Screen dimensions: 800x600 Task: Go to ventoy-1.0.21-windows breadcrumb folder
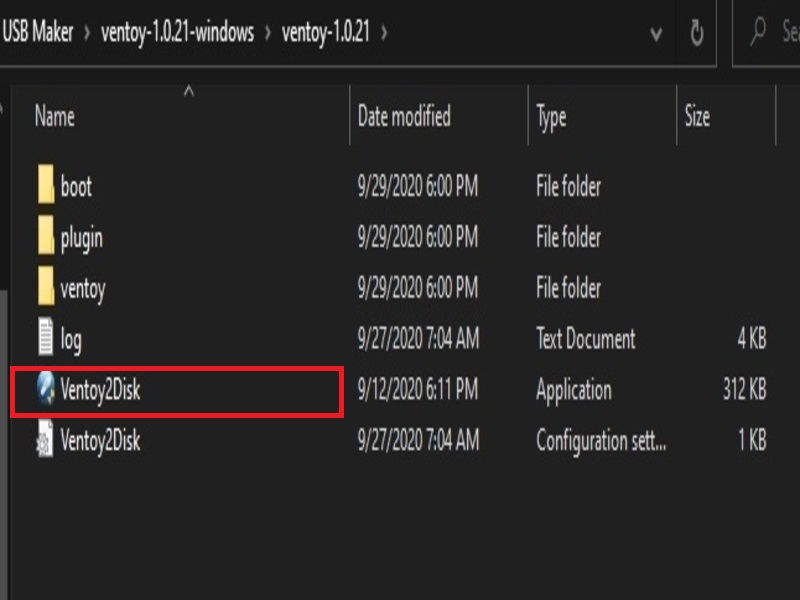coord(177,32)
